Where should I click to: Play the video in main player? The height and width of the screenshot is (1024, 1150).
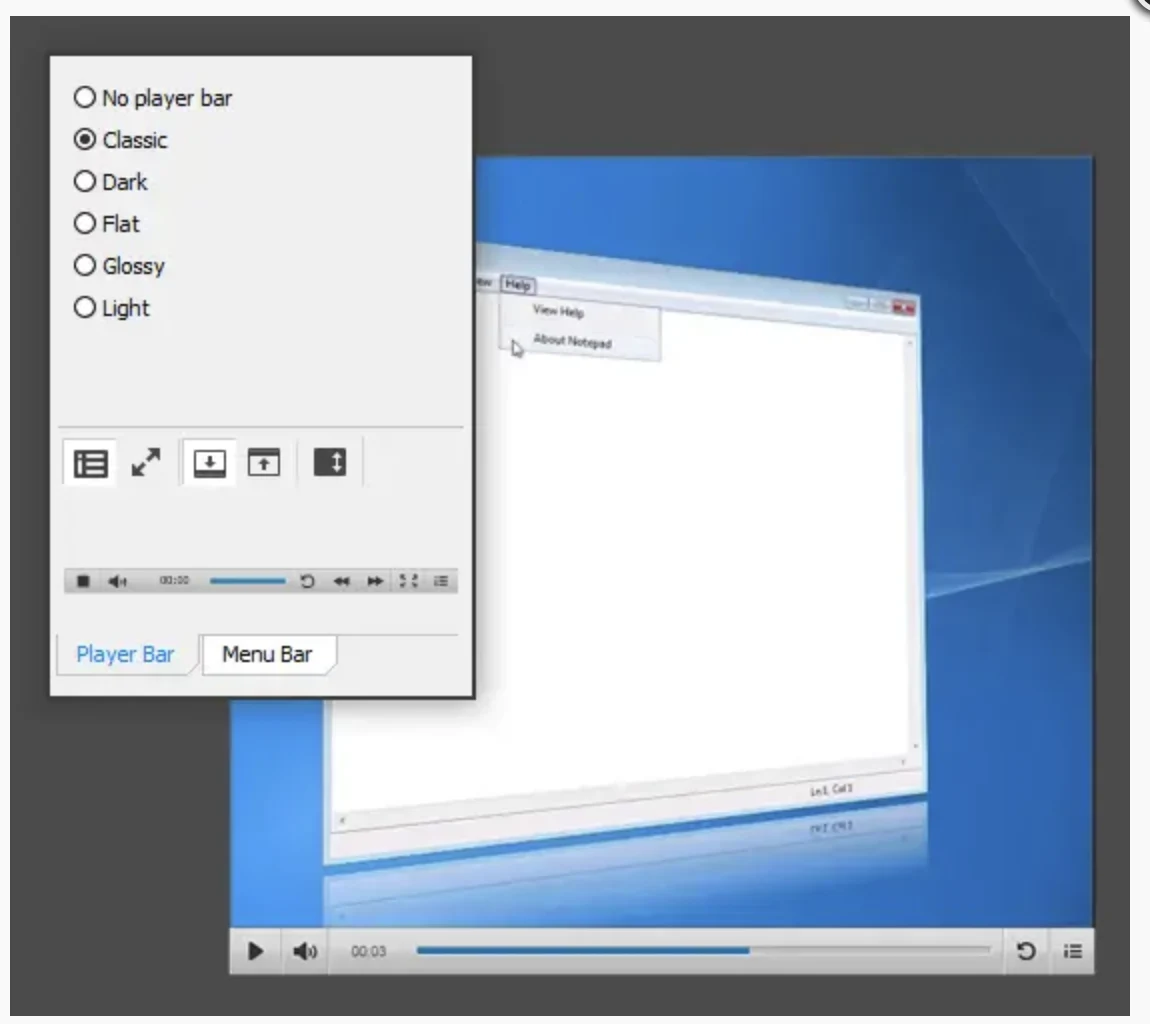click(255, 951)
